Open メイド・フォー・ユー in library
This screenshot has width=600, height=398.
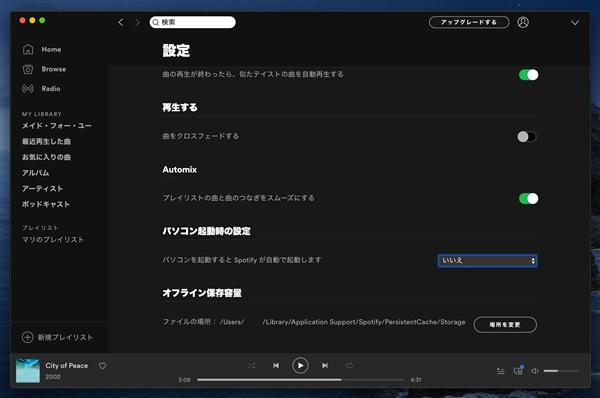point(57,126)
